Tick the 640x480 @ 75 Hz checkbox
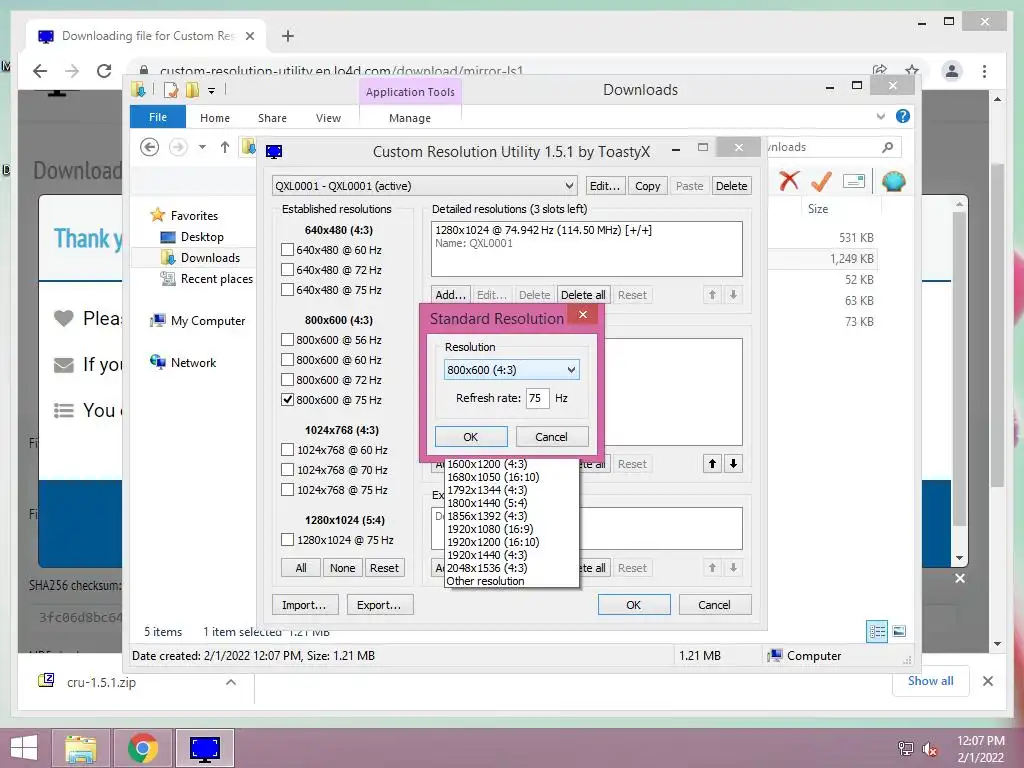1024x768 pixels. tap(287, 289)
